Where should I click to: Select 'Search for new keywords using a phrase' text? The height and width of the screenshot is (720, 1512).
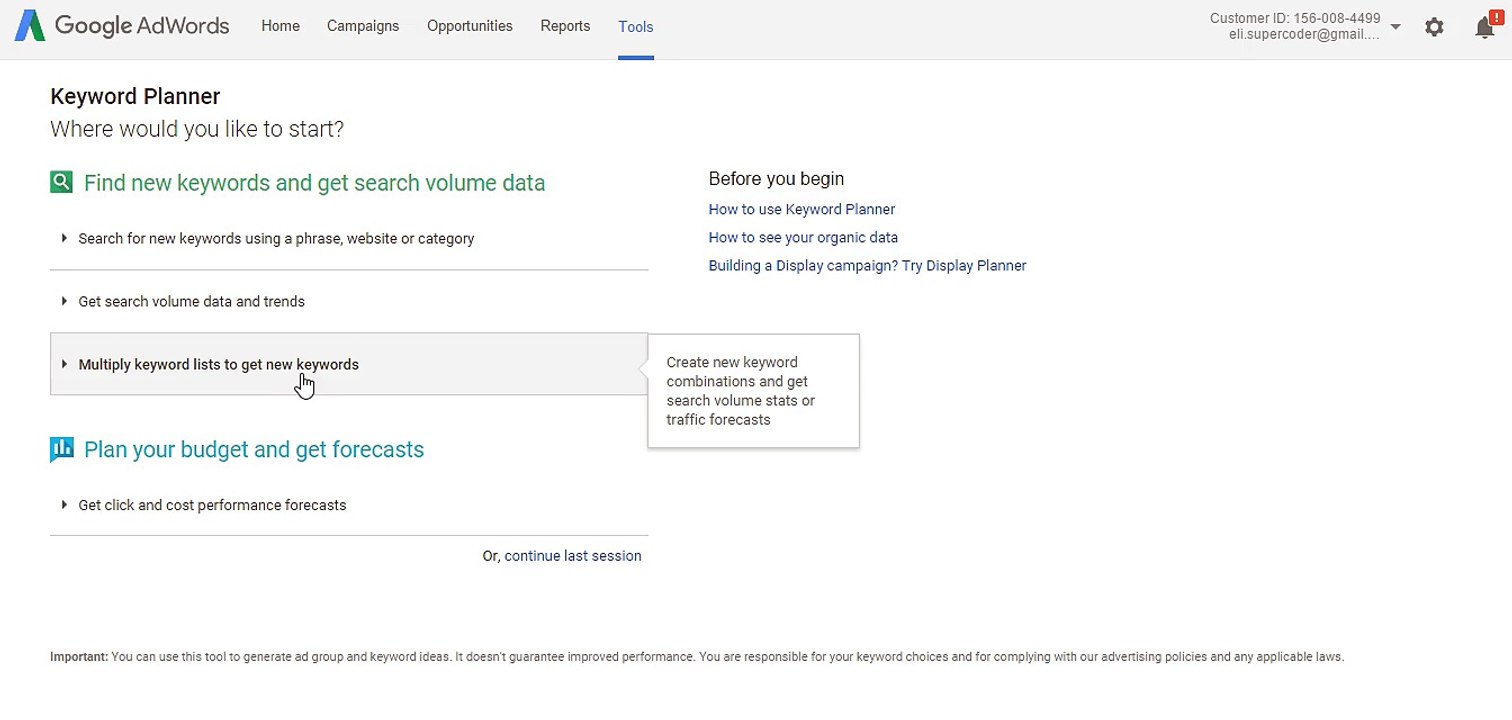point(276,238)
